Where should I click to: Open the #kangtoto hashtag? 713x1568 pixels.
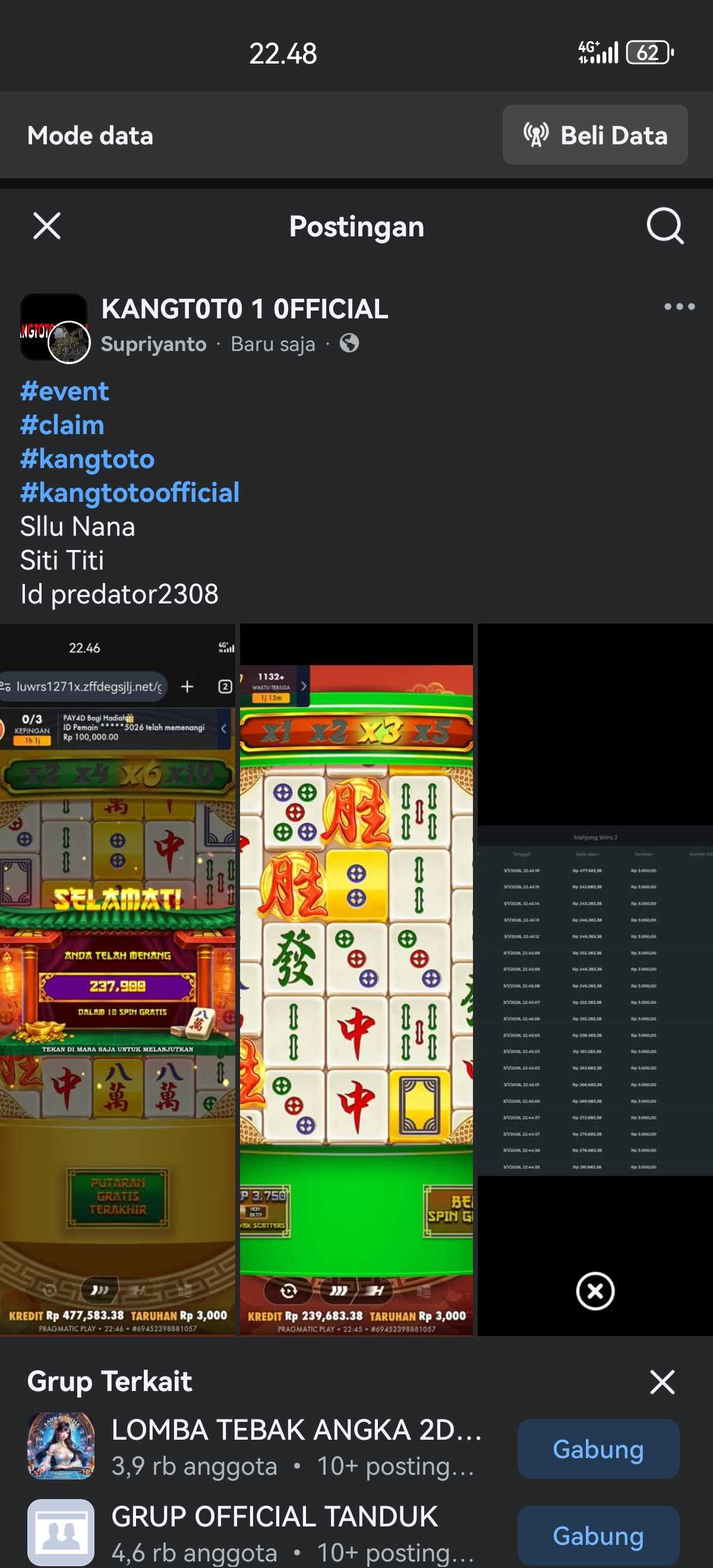click(87, 459)
